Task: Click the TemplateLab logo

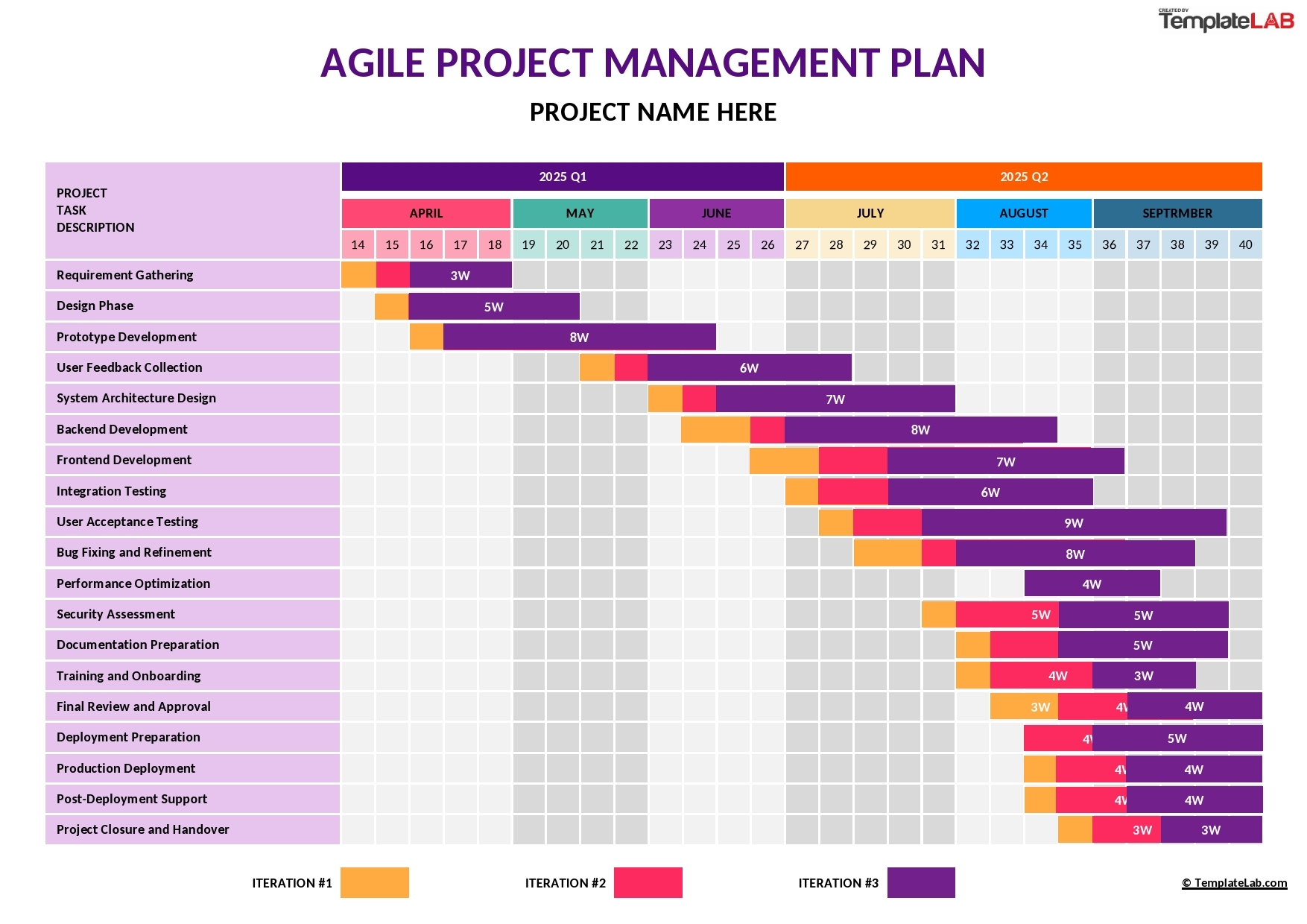Action: (1225, 20)
